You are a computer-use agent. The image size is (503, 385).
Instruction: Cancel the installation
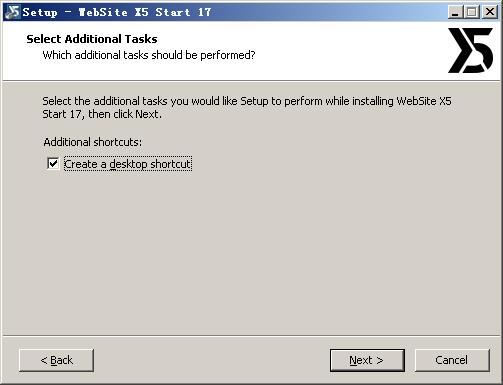point(452,360)
